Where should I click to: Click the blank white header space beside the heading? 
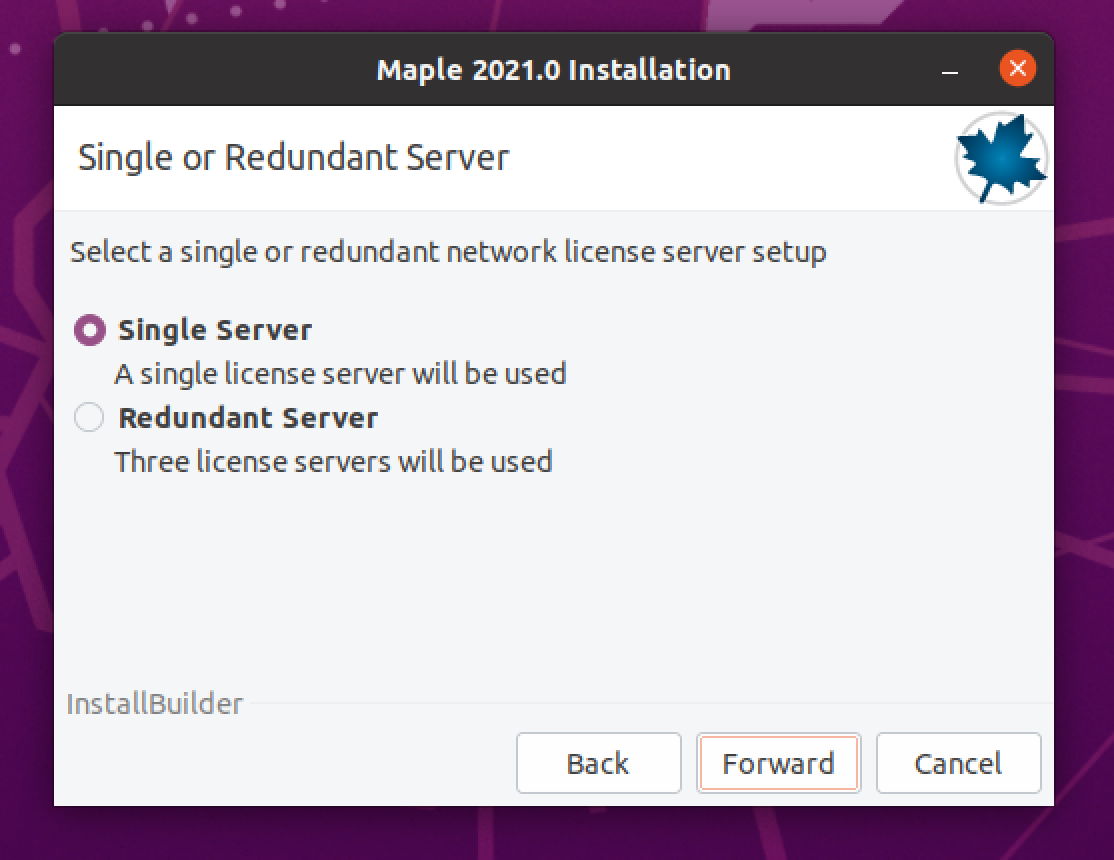click(x=730, y=158)
